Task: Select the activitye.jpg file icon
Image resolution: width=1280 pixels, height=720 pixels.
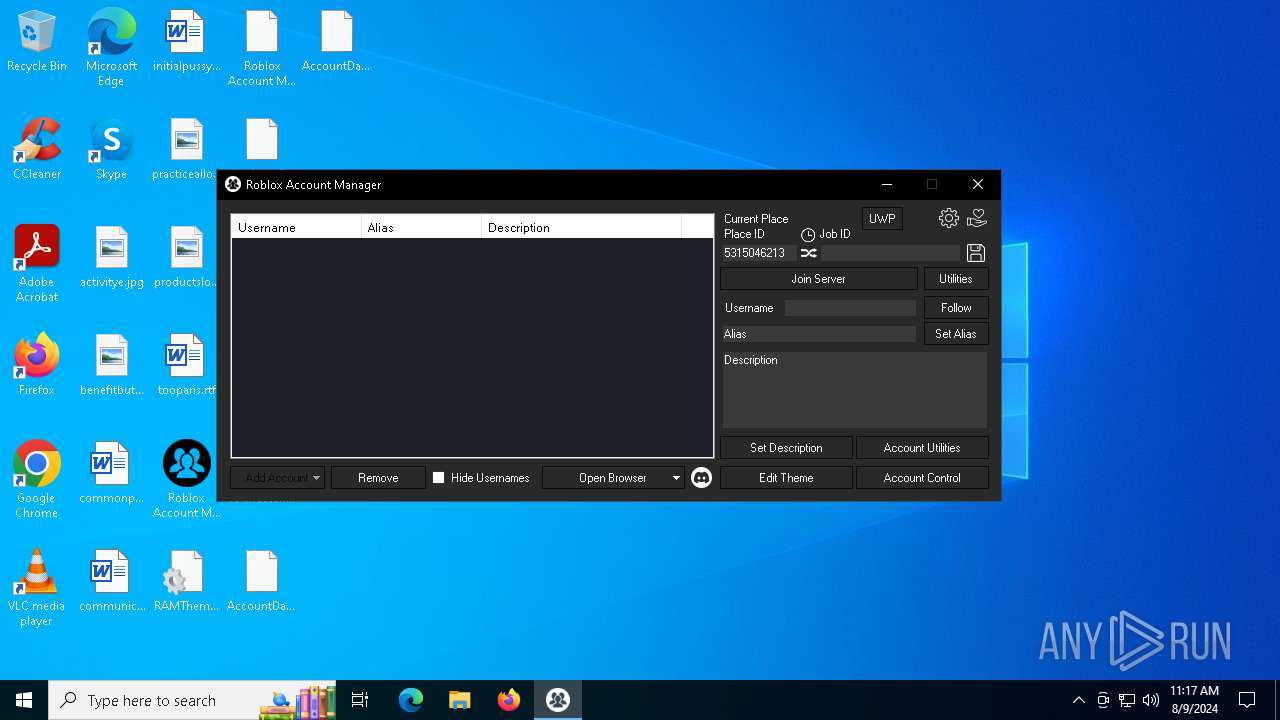Action: 111,258
